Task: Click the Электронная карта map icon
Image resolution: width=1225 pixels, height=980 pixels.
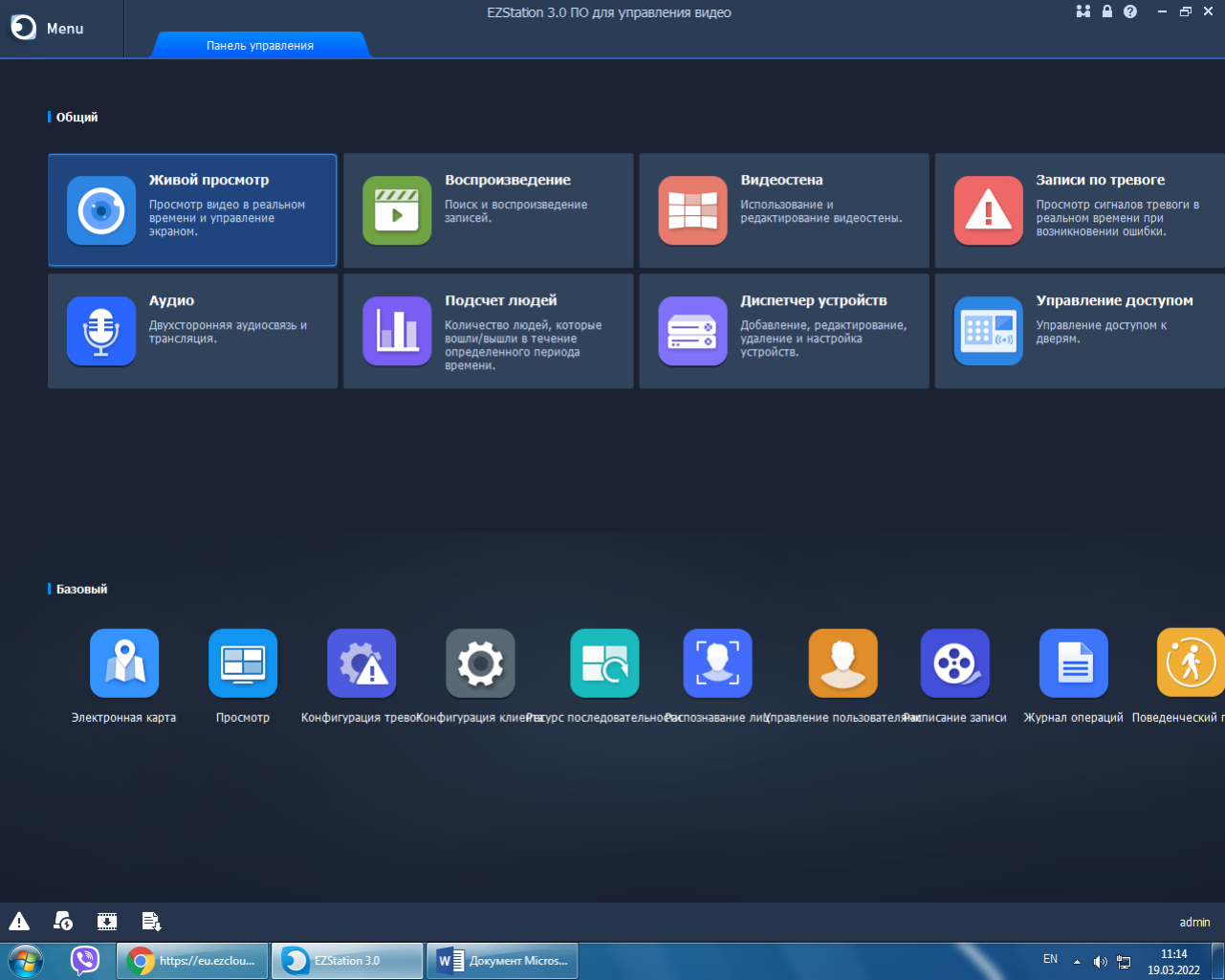Action: click(124, 664)
